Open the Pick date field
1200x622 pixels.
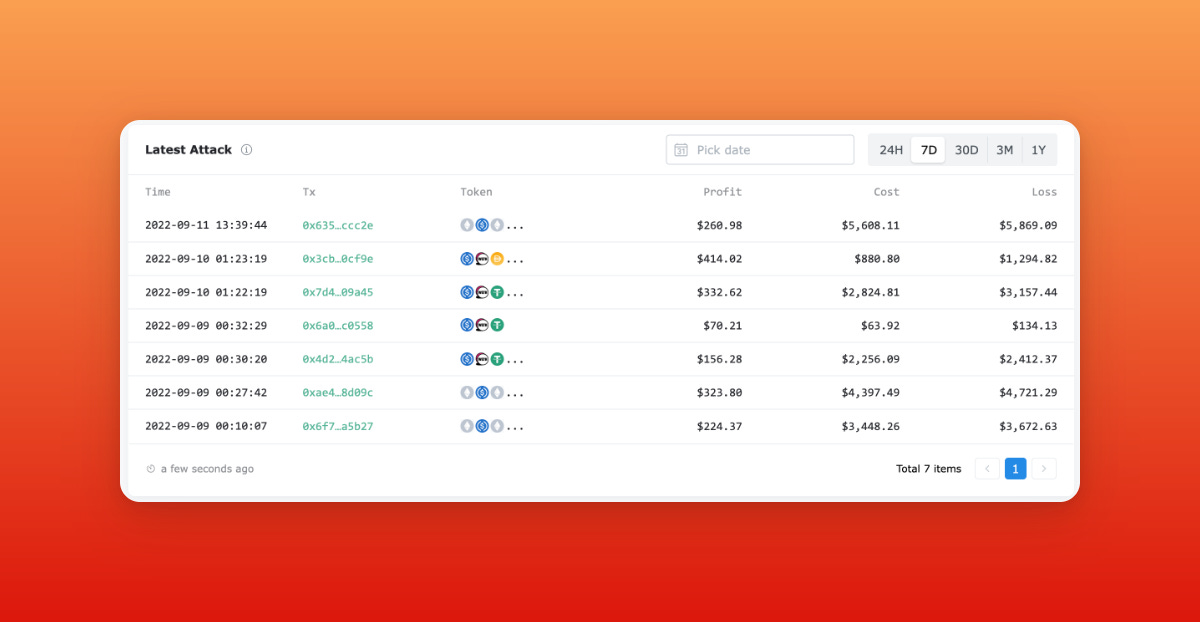tap(760, 150)
